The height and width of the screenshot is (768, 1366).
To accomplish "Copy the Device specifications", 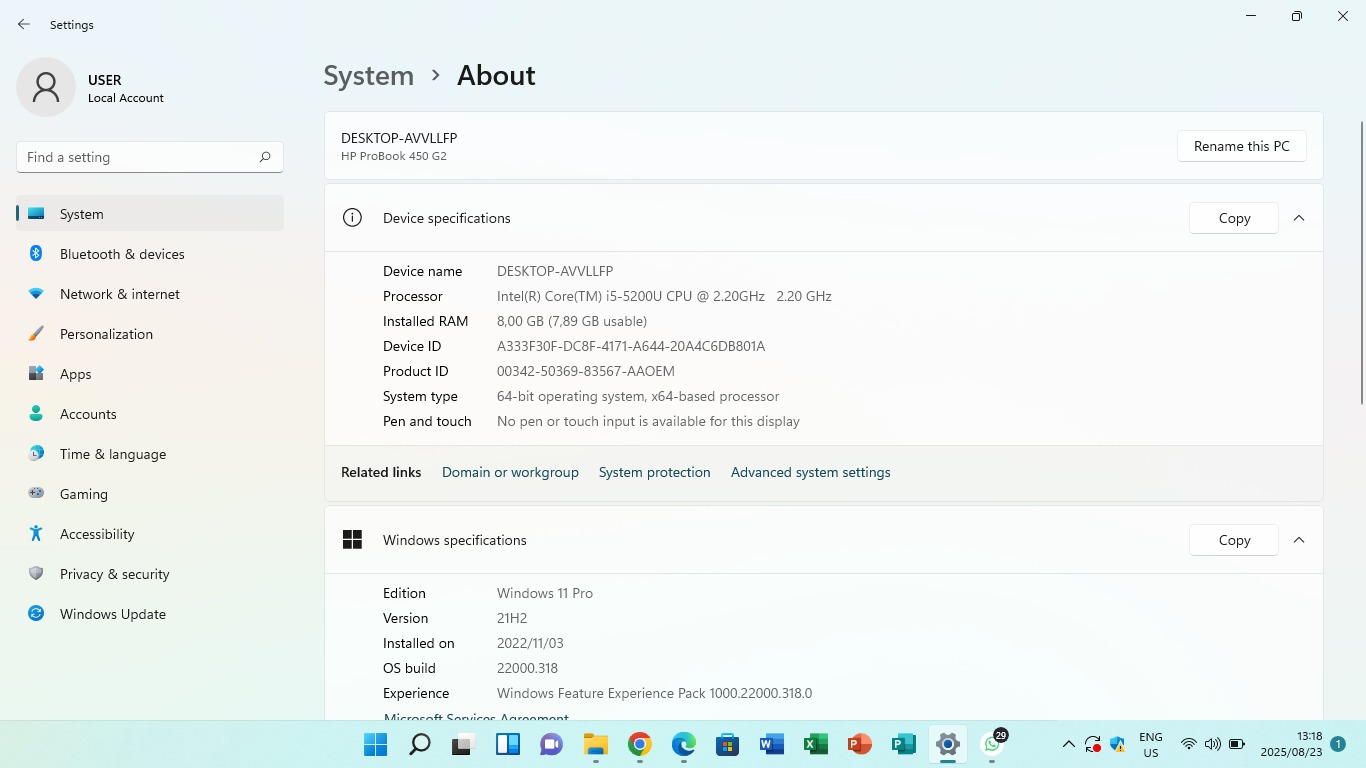I will click(1233, 218).
